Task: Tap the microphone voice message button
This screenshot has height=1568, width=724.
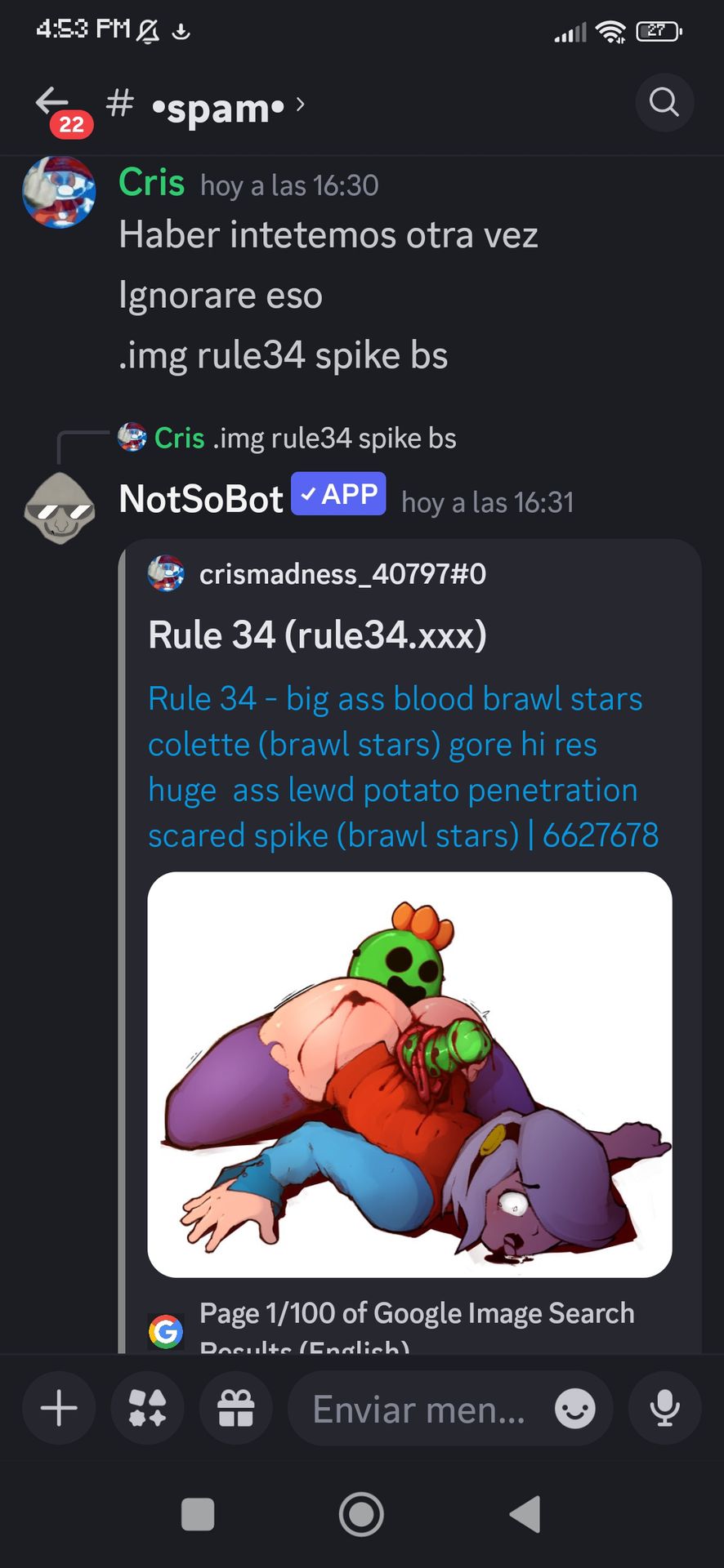Action: click(665, 1409)
